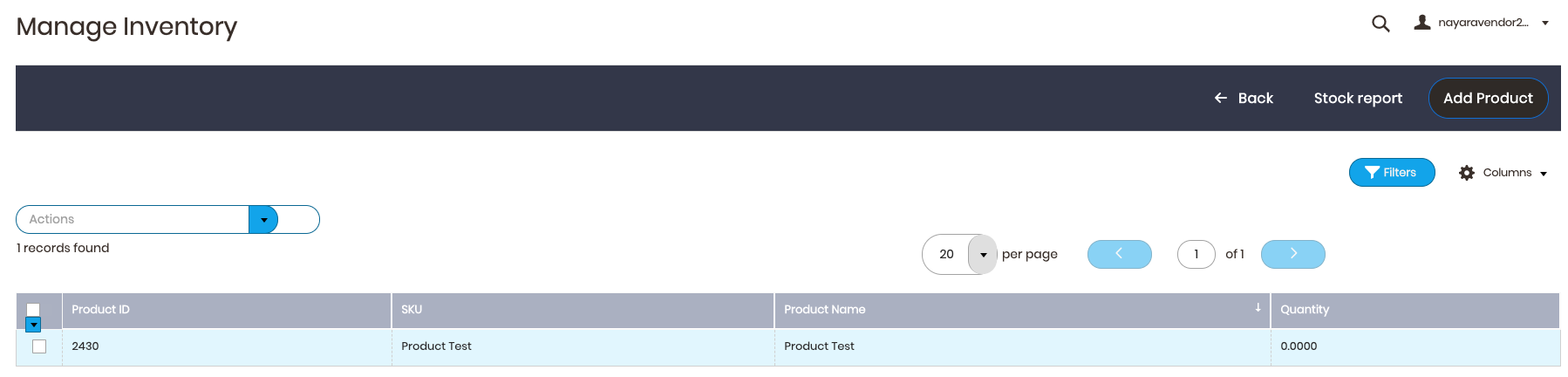Image resolution: width=1568 pixels, height=377 pixels.
Task: Expand the per page count dropdown
Action: [983, 255]
